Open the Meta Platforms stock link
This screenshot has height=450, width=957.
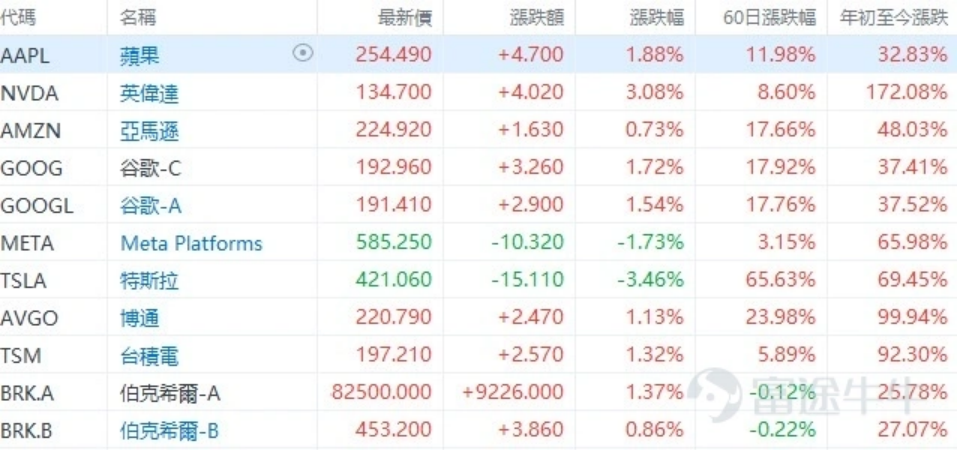pos(192,243)
